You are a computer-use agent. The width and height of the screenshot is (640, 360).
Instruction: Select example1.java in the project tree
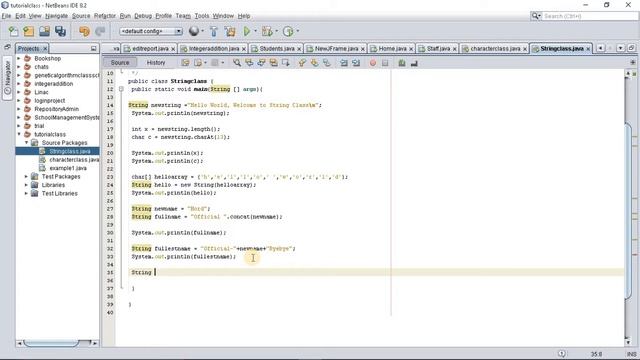click(x=68, y=168)
